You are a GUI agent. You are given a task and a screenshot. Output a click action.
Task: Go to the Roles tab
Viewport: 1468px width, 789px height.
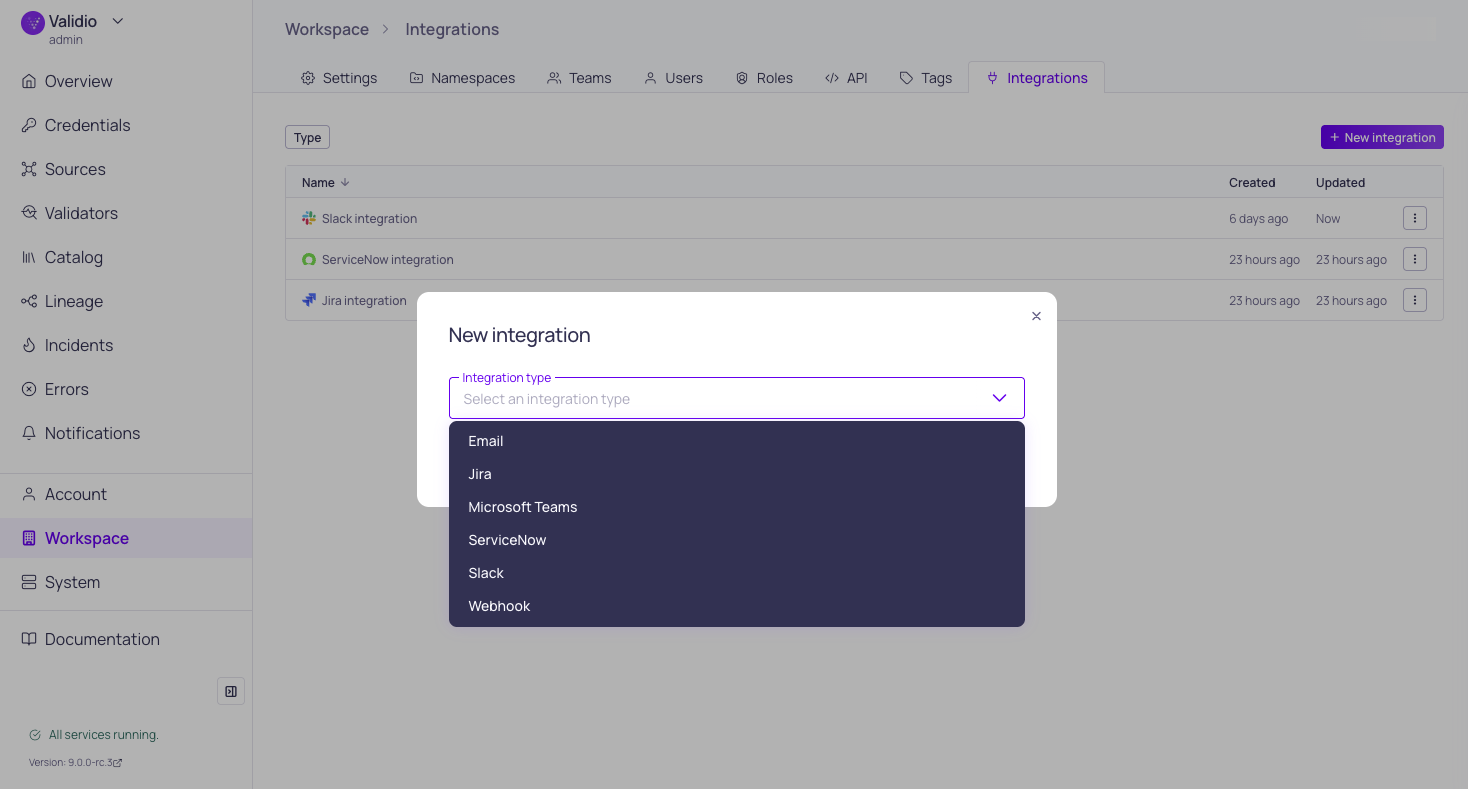(764, 78)
